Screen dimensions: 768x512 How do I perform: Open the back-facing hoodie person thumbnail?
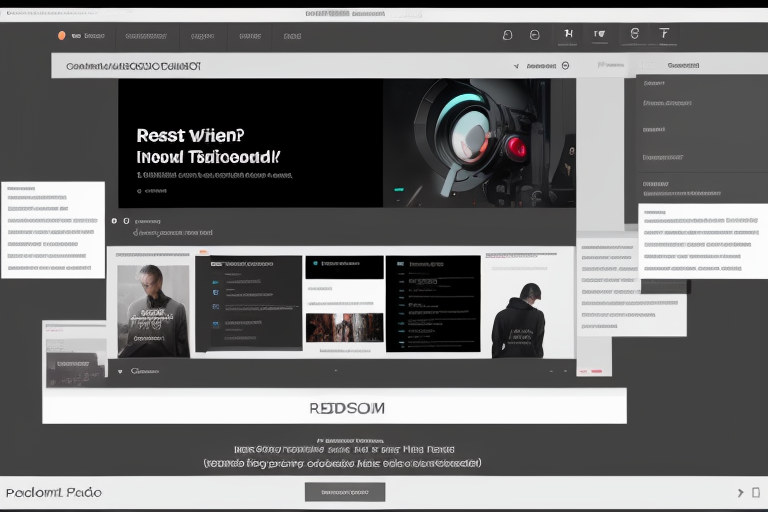tap(518, 318)
